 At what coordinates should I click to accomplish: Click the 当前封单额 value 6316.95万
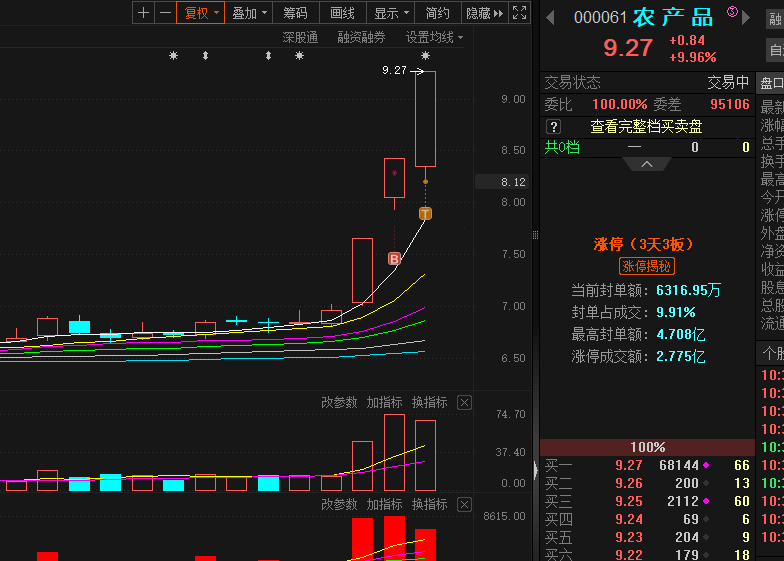tap(688, 290)
